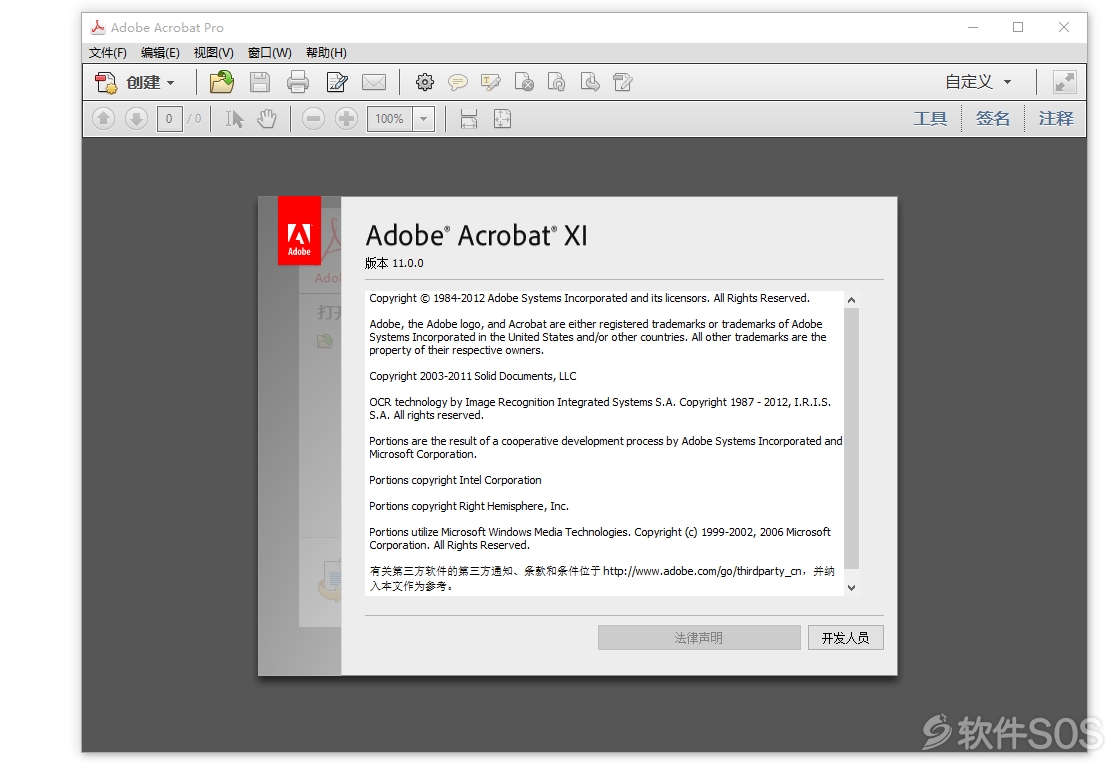Click the Adobe Acrobat Pro title bar icon
The height and width of the screenshot is (763, 1120).
(98, 27)
